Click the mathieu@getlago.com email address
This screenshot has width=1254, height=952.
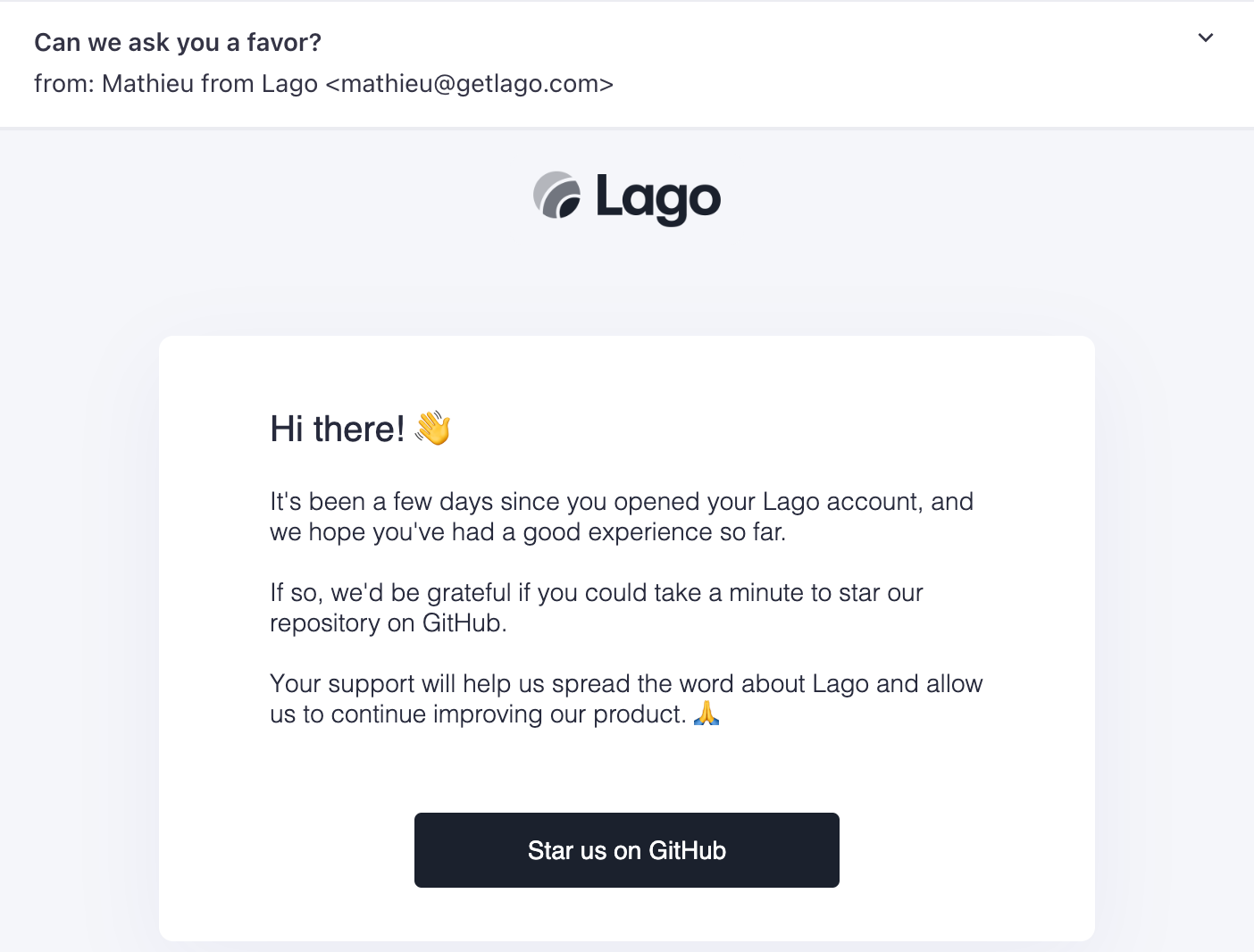point(470,84)
